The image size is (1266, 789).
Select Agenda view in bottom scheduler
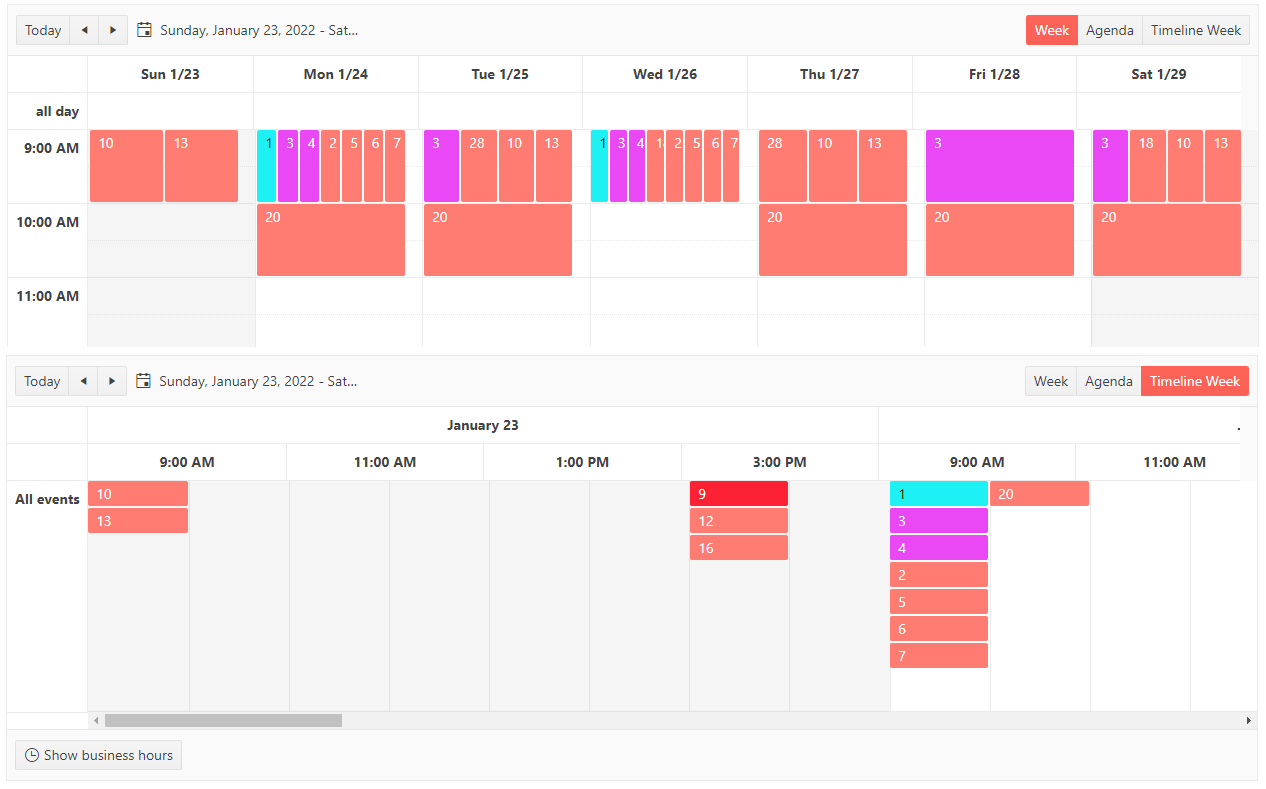1108,381
